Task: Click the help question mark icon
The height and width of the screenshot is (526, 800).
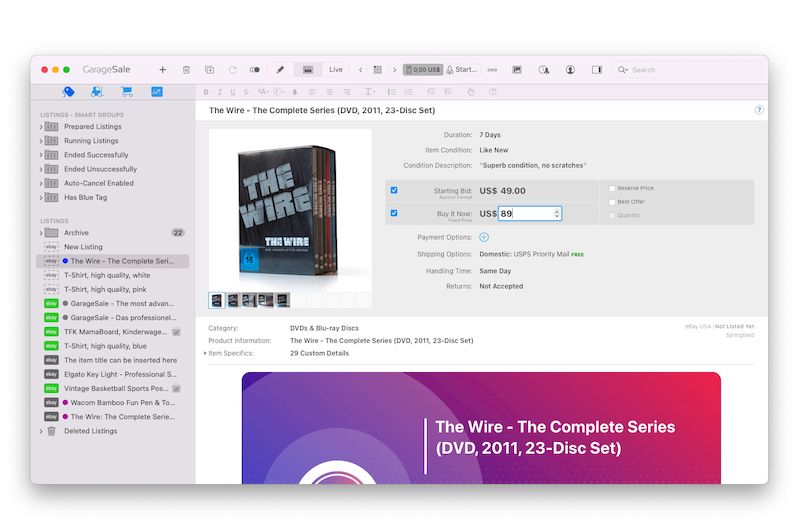Action: tap(759, 110)
